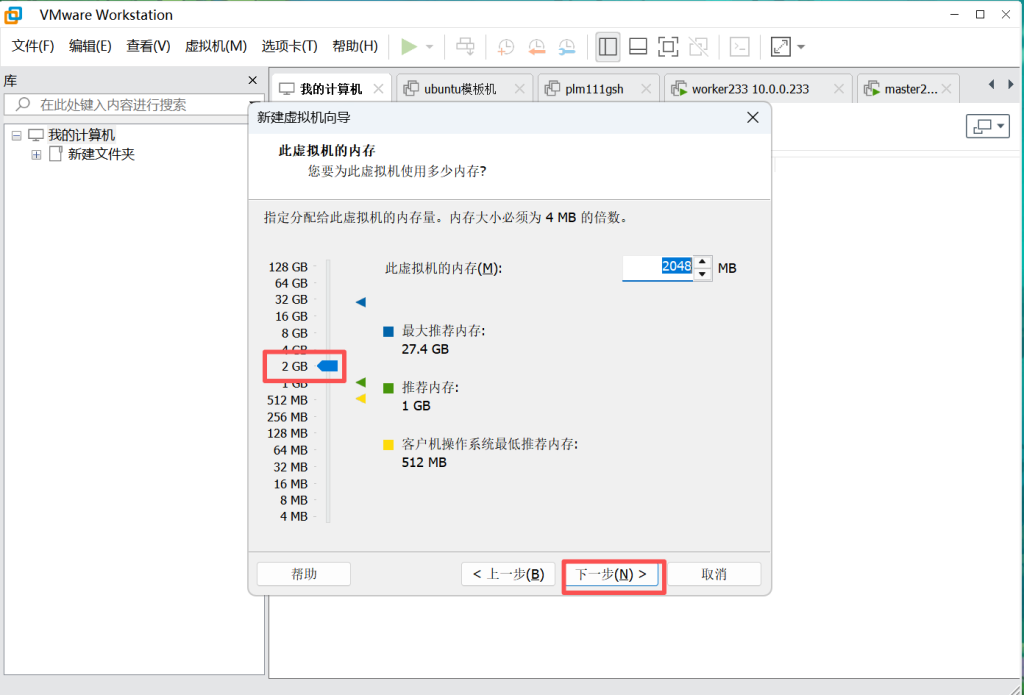This screenshot has height=695, width=1024.
Task: Open the stretch guest dropdown arrow
Action: click(x=801, y=47)
